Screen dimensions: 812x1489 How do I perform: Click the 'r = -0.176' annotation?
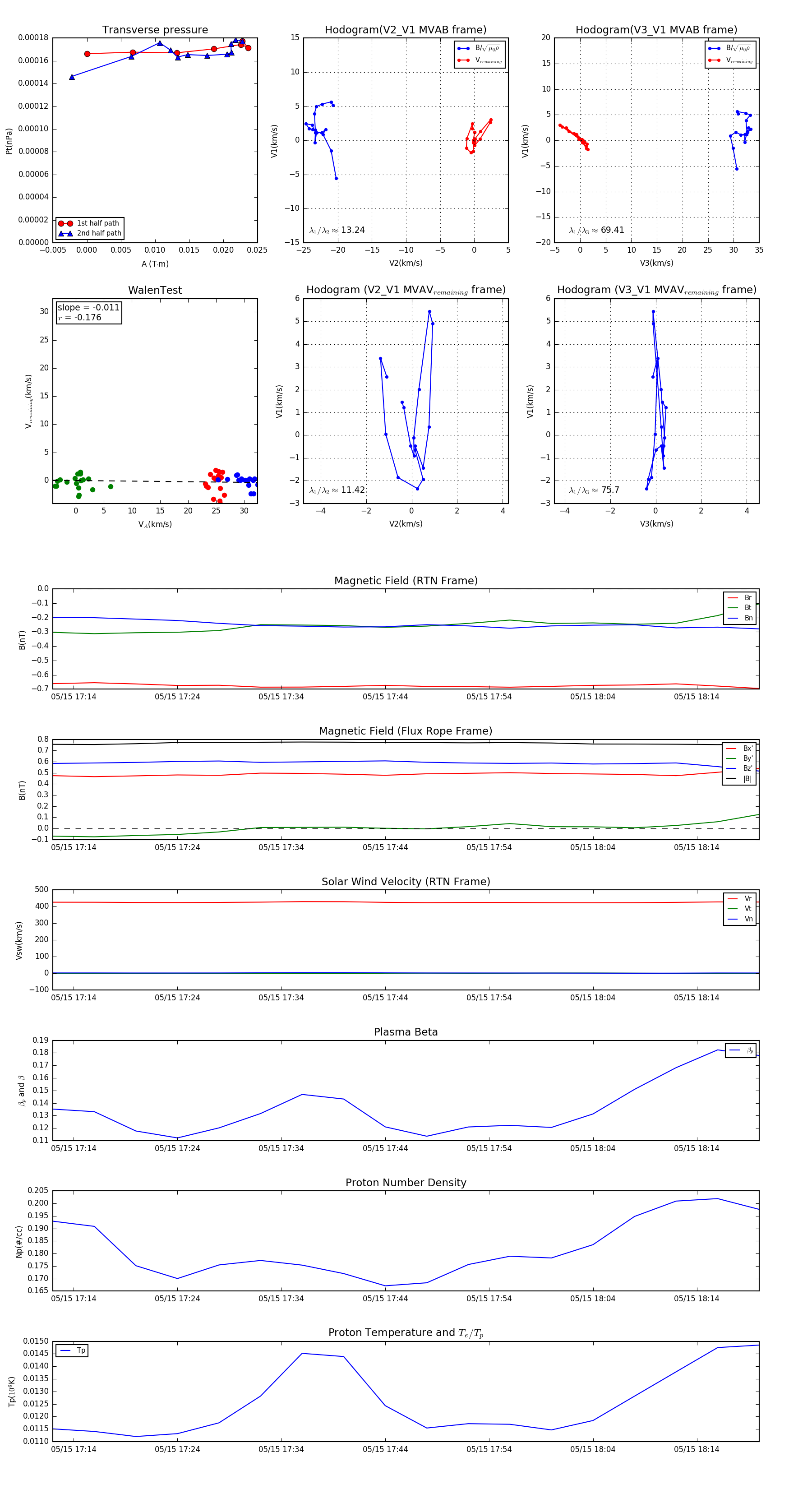click(x=80, y=318)
